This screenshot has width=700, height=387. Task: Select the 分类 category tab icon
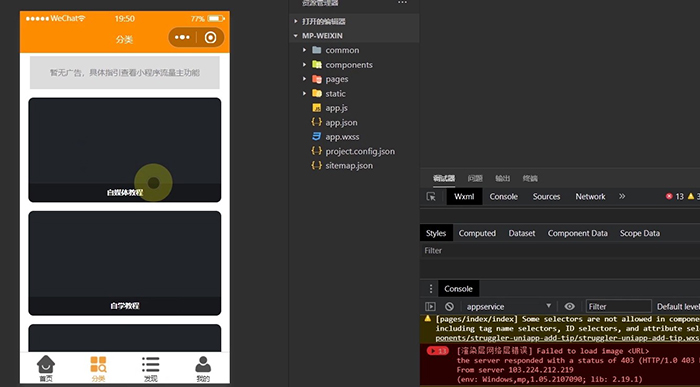coord(98,364)
